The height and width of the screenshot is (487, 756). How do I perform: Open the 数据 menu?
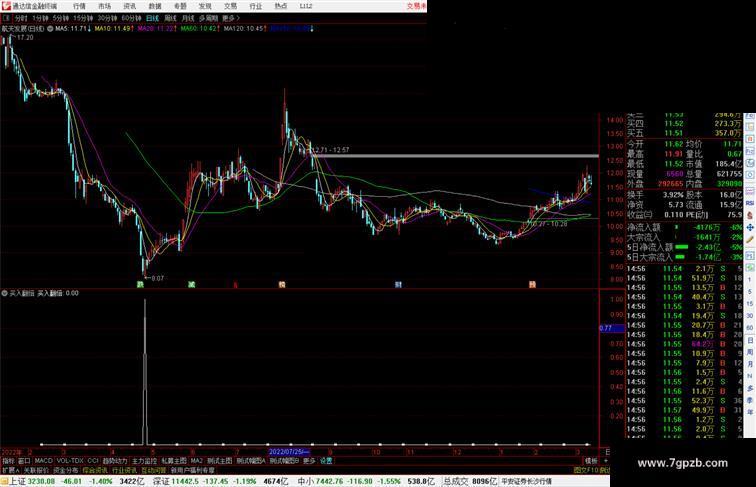coord(155,6)
